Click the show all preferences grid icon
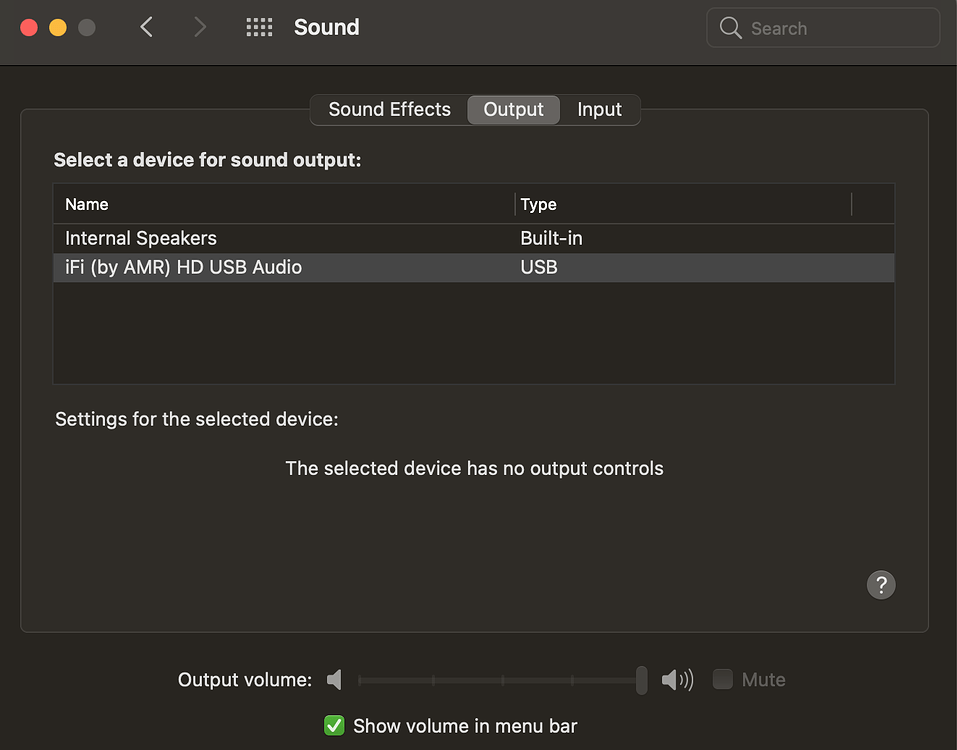This screenshot has height=750, width=957. 259,27
